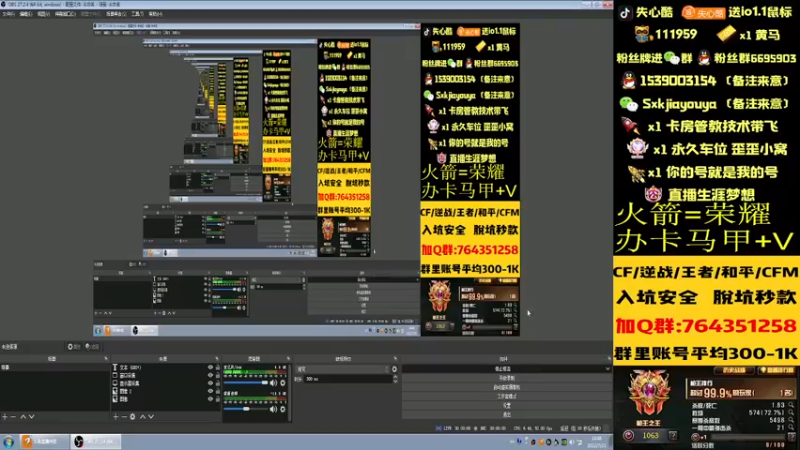Increase the transition duration stepper

pyautogui.click(x=395, y=377)
